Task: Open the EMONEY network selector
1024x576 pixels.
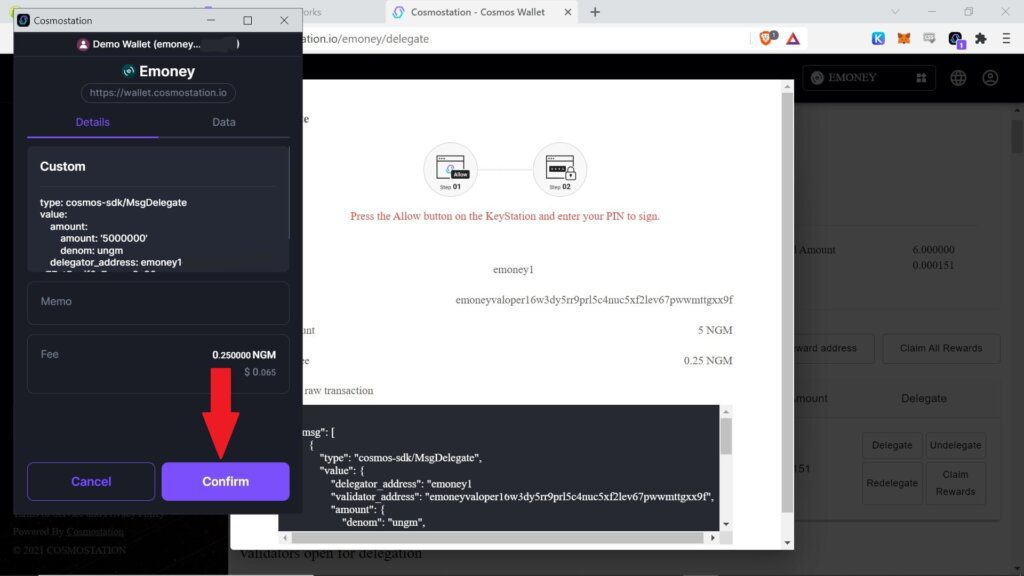Action: pos(869,78)
